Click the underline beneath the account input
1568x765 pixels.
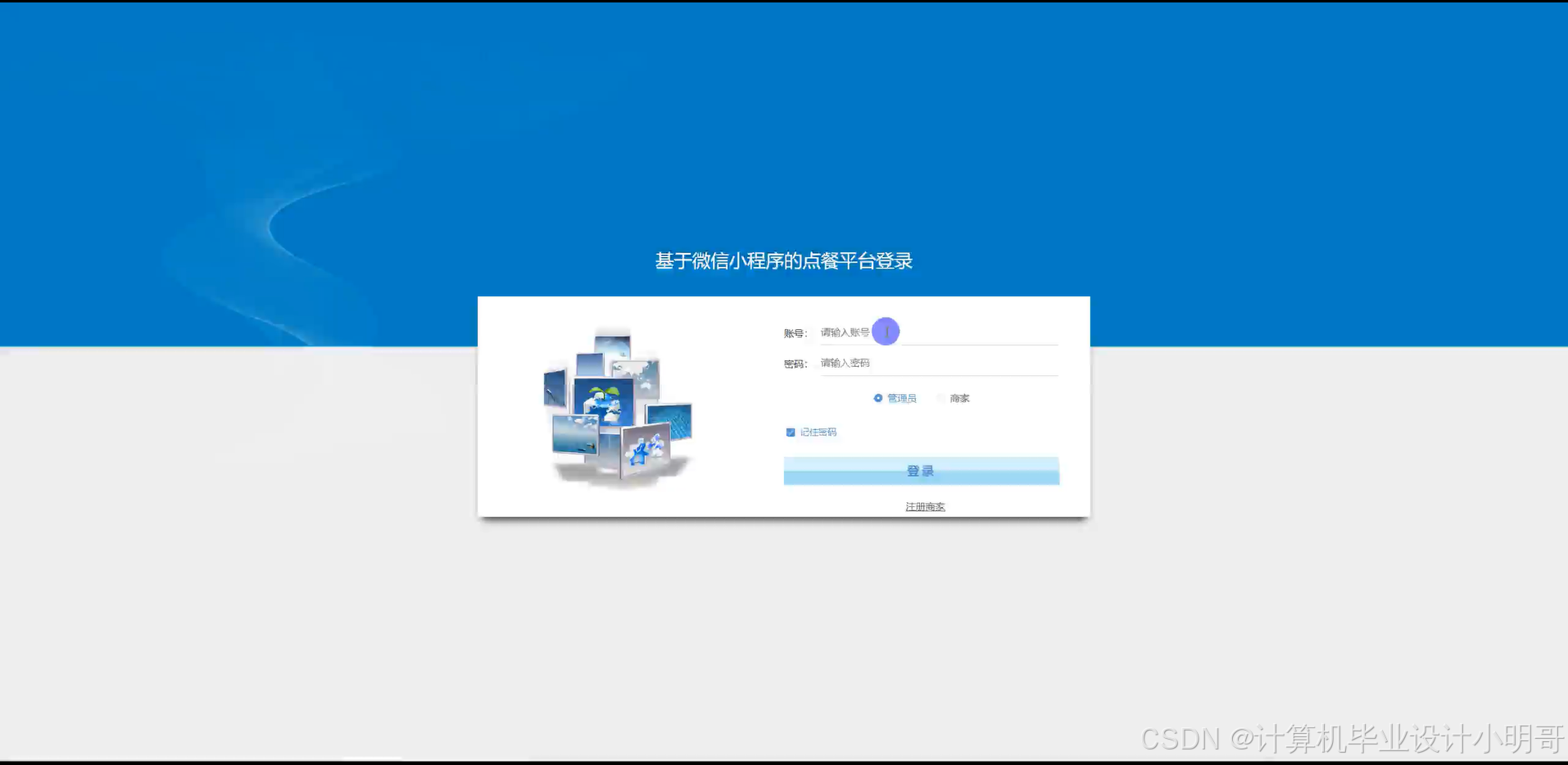pos(938,345)
